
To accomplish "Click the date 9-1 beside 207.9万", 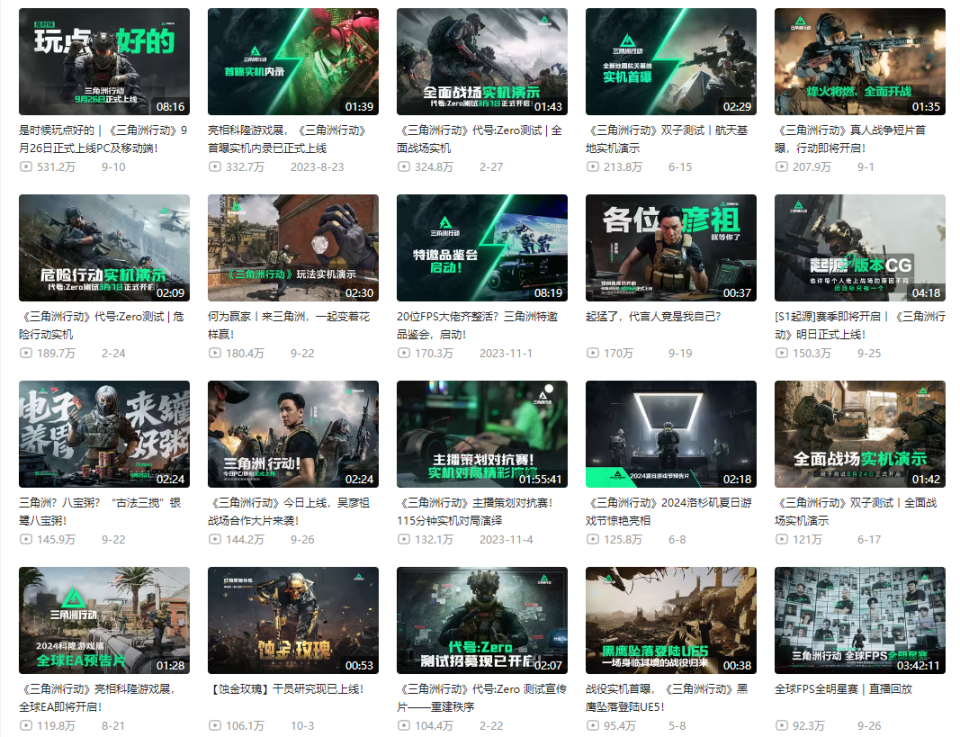I will 866,166.
